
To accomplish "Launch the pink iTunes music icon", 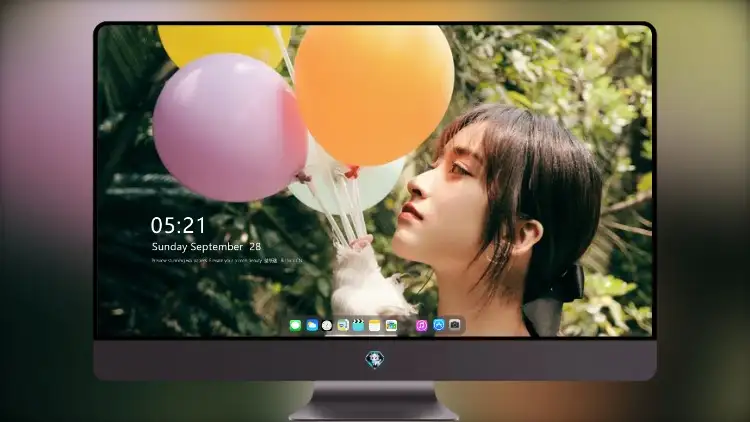I will 421,326.
